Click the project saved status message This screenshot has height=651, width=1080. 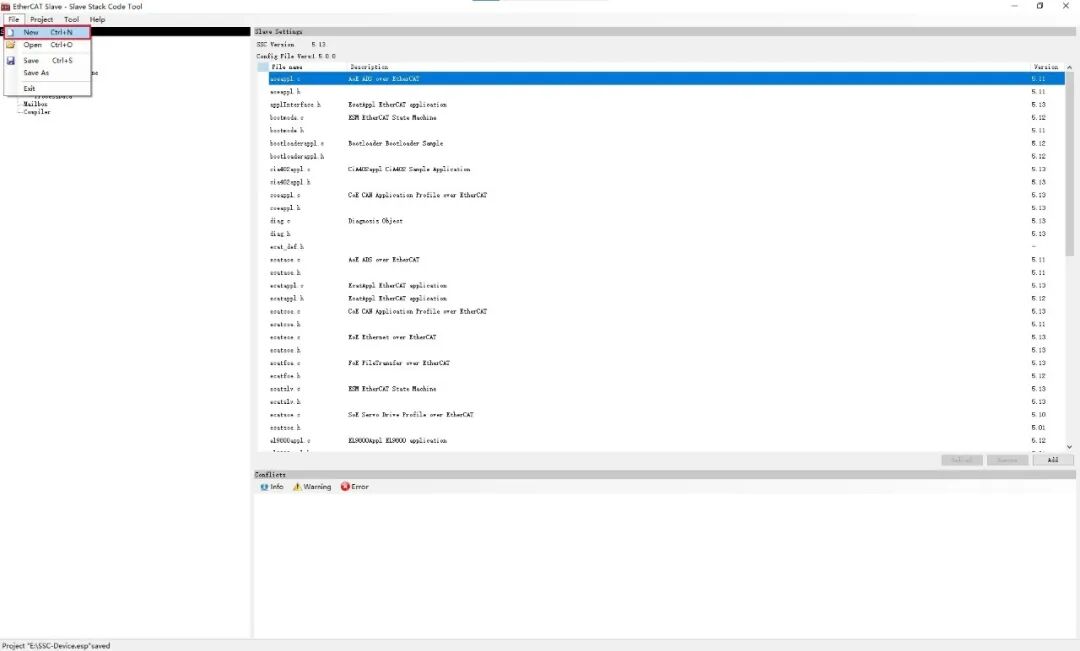(56, 646)
